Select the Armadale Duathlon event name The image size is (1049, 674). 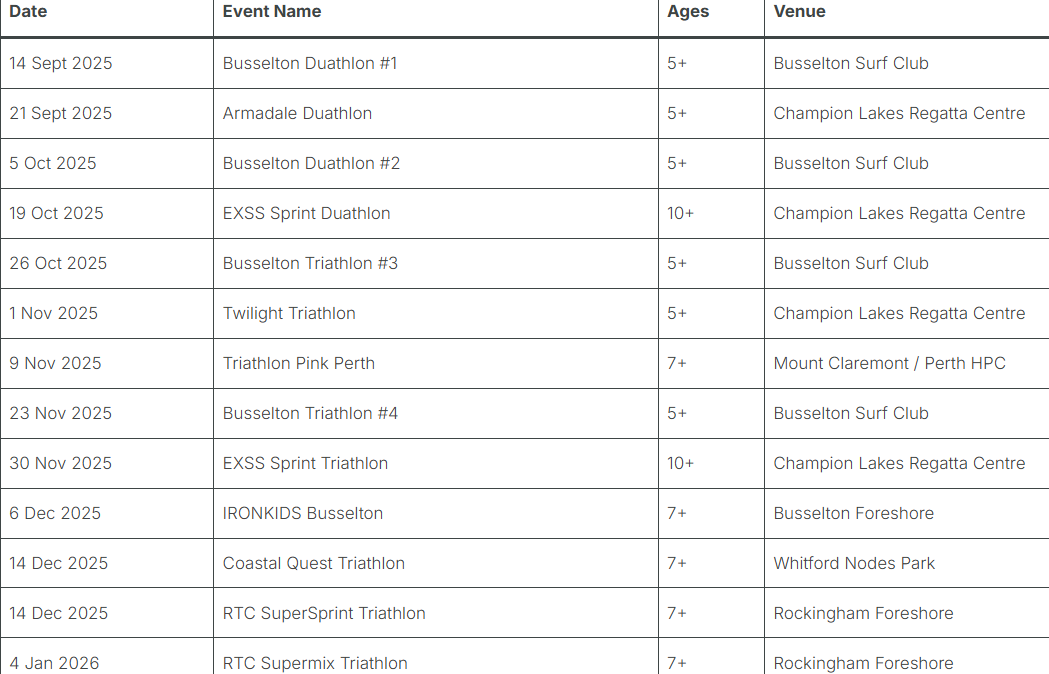(297, 113)
